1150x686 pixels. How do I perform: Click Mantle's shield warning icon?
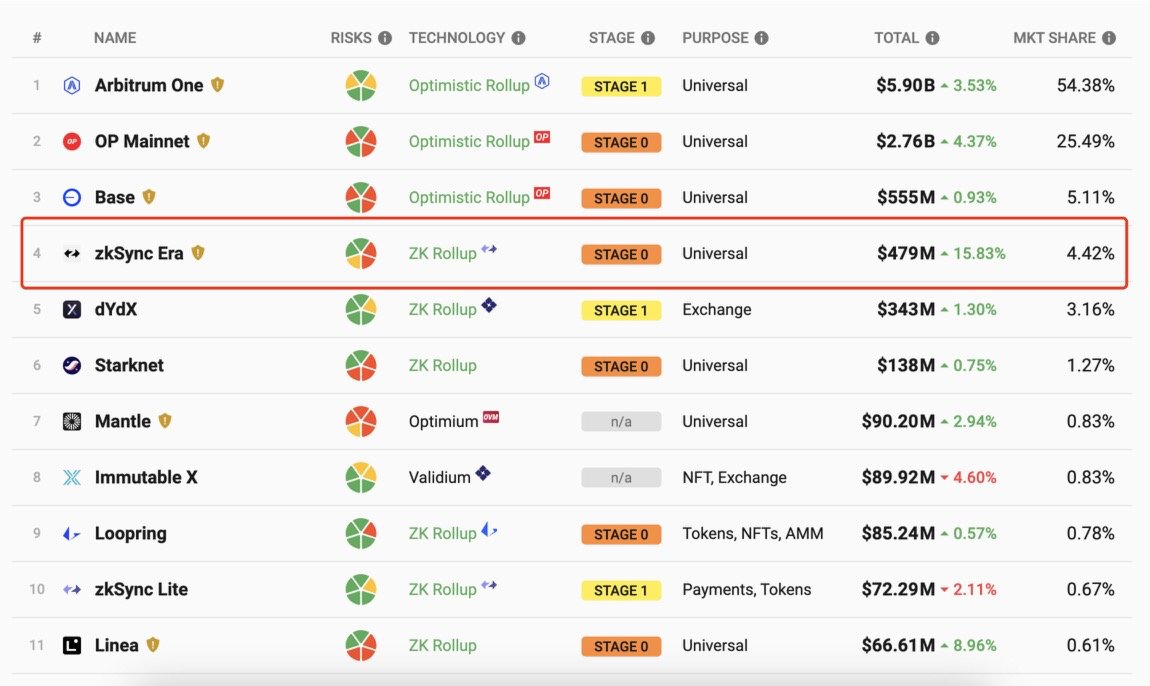(165, 420)
